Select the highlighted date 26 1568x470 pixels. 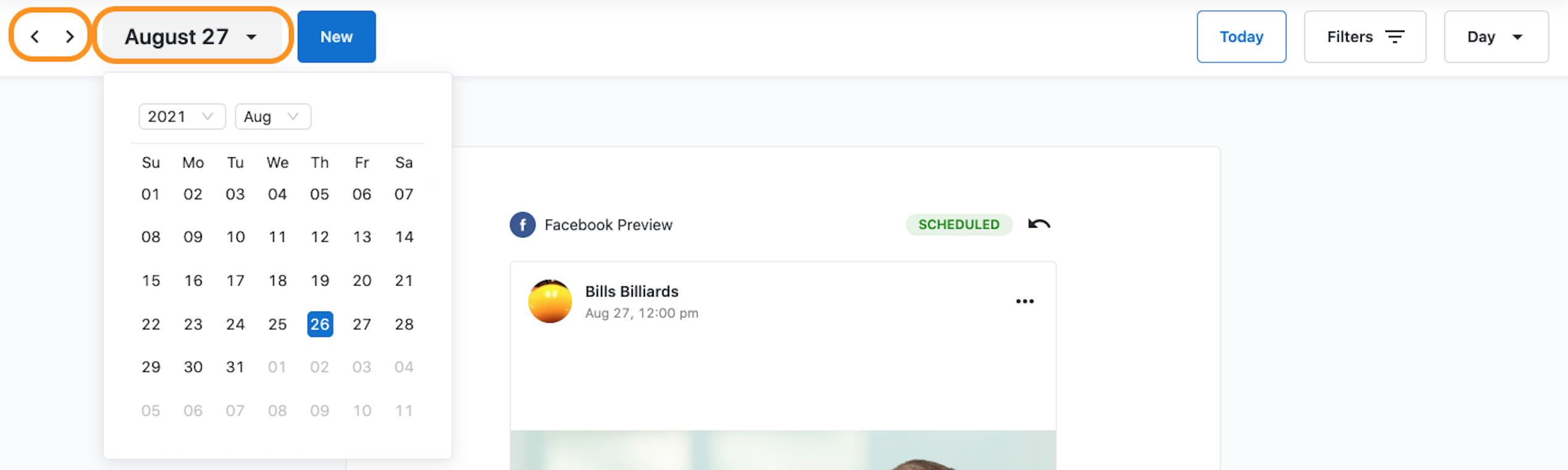[x=320, y=324]
